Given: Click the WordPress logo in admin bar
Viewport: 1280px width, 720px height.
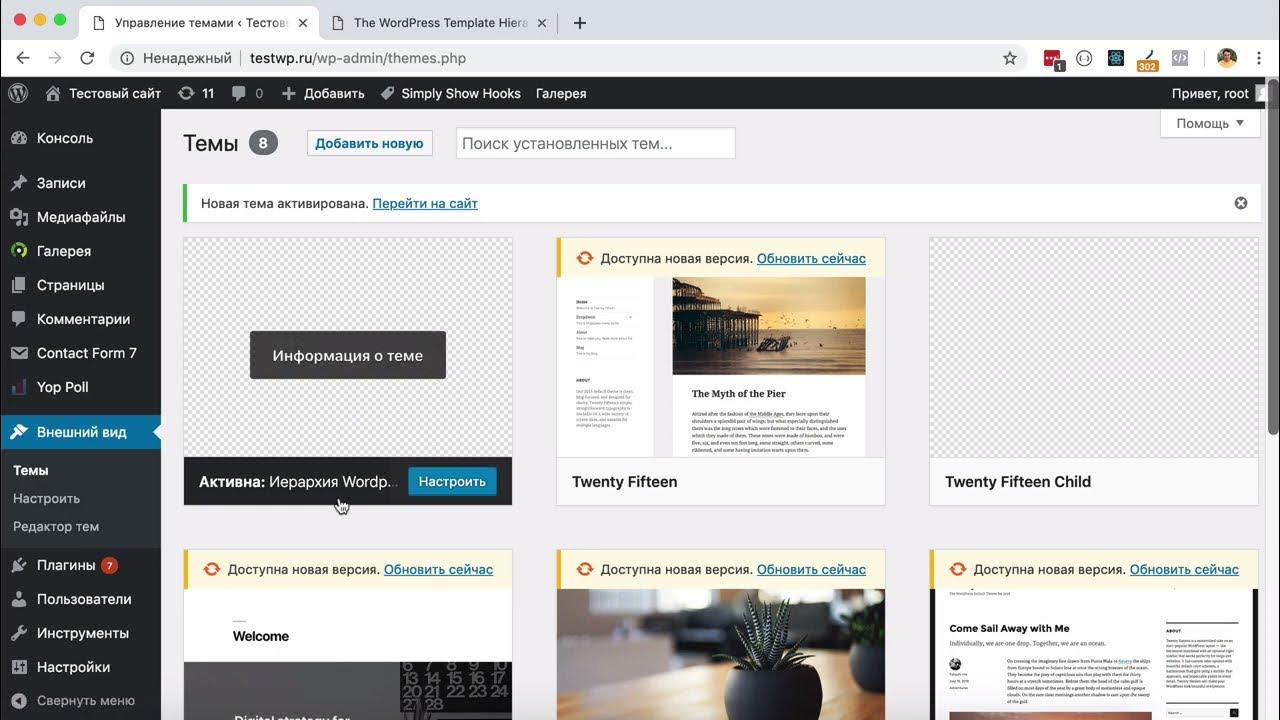Looking at the screenshot, I should tap(18, 93).
